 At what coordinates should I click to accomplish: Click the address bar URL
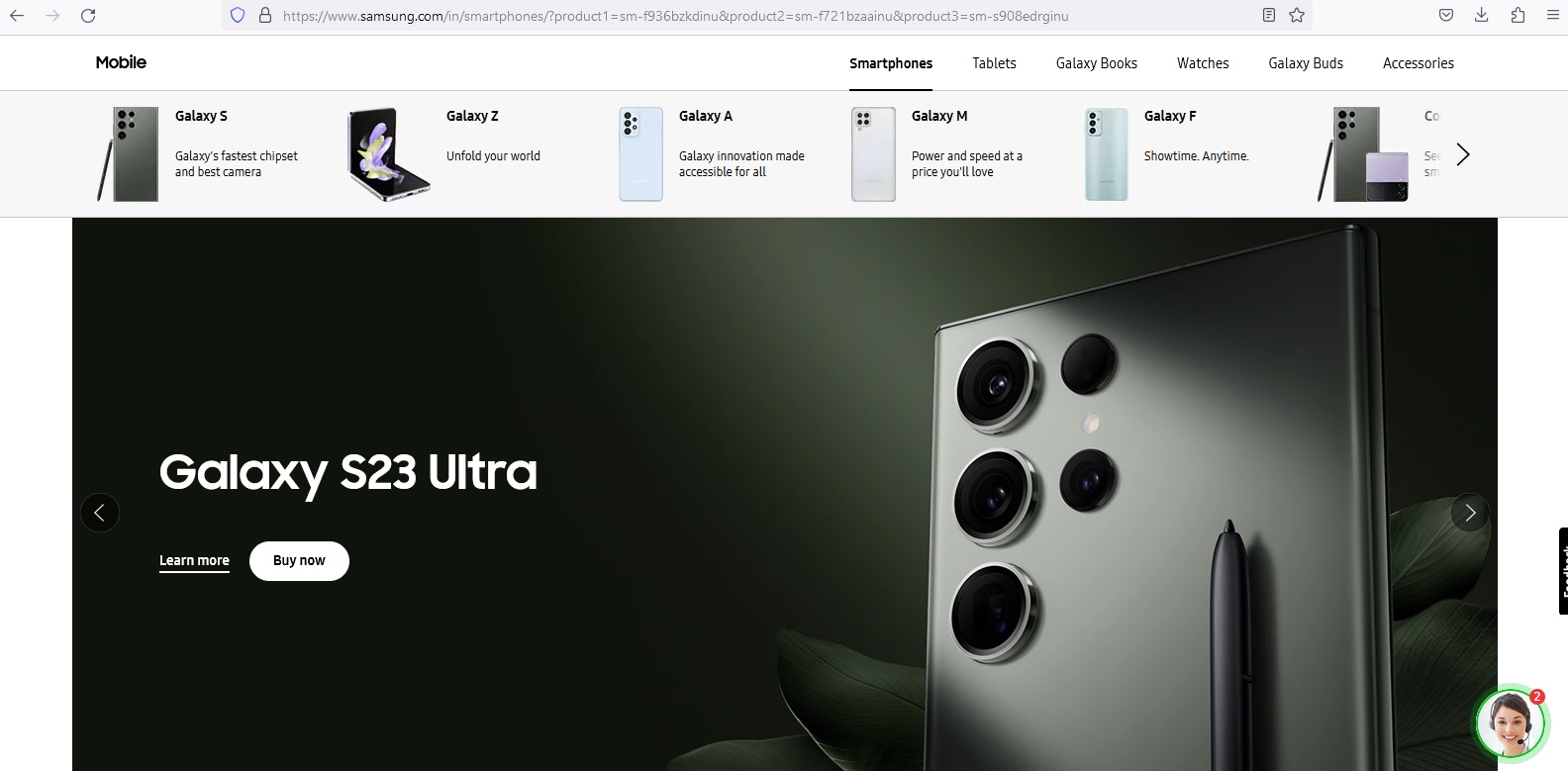675,16
